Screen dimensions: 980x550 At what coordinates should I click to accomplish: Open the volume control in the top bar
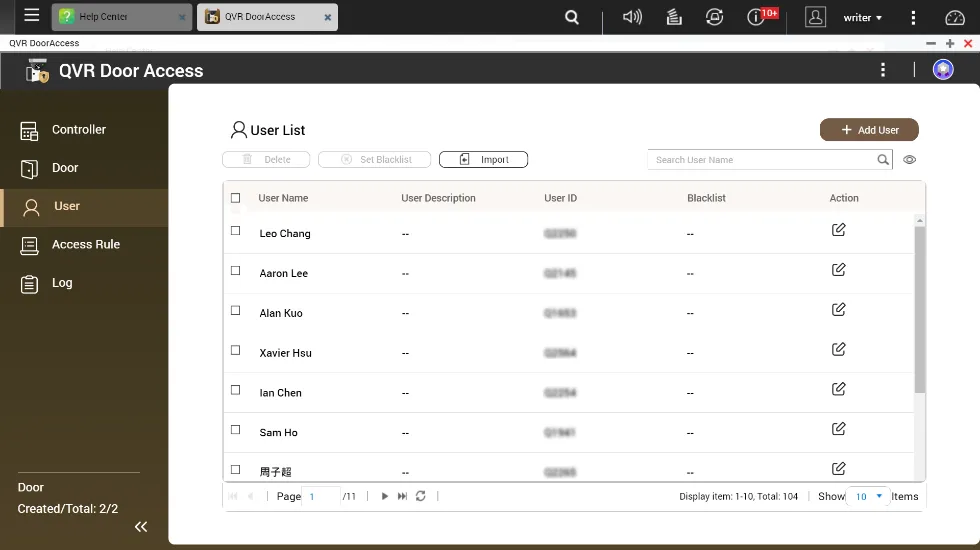point(632,17)
